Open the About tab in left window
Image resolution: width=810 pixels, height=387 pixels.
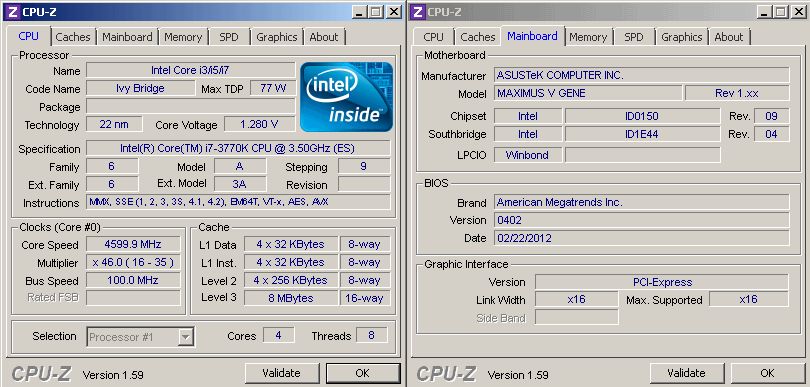324,37
